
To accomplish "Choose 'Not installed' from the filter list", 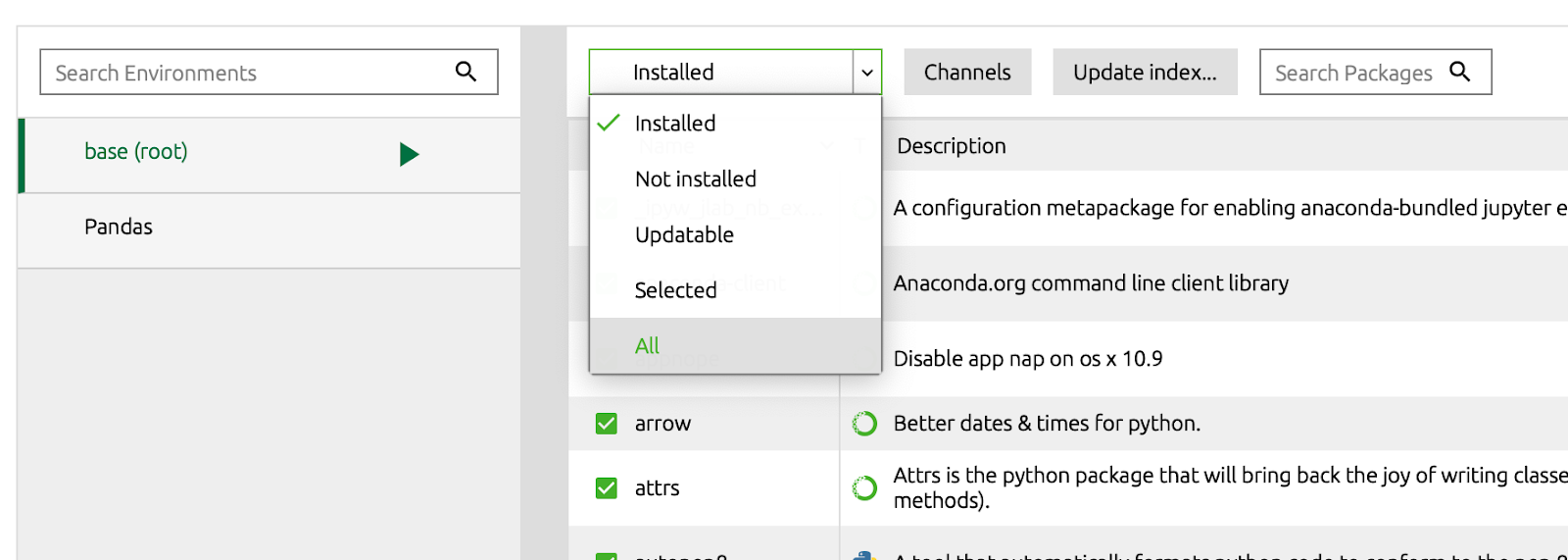I will (x=696, y=179).
